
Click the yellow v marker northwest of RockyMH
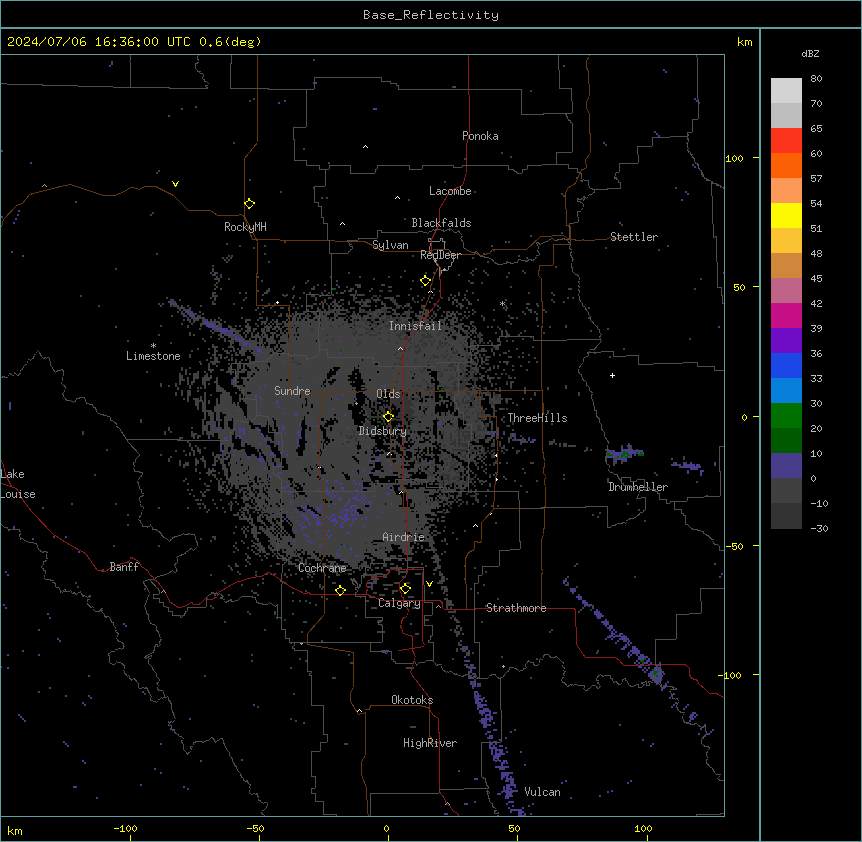(x=175, y=184)
